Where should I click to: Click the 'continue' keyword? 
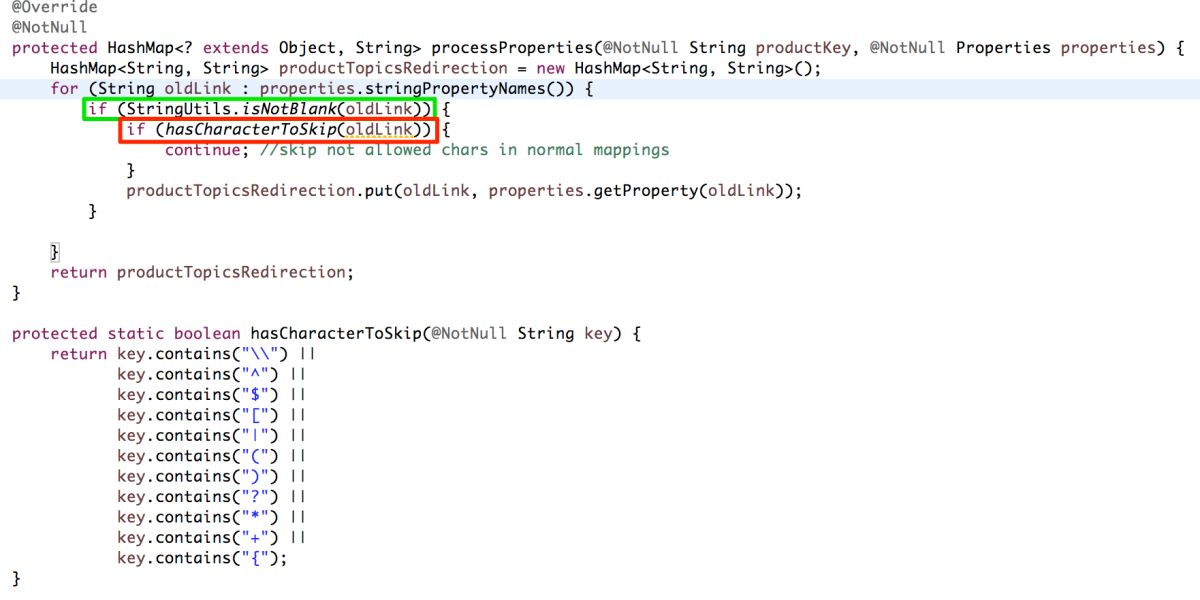pyautogui.click(x=202, y=150)
